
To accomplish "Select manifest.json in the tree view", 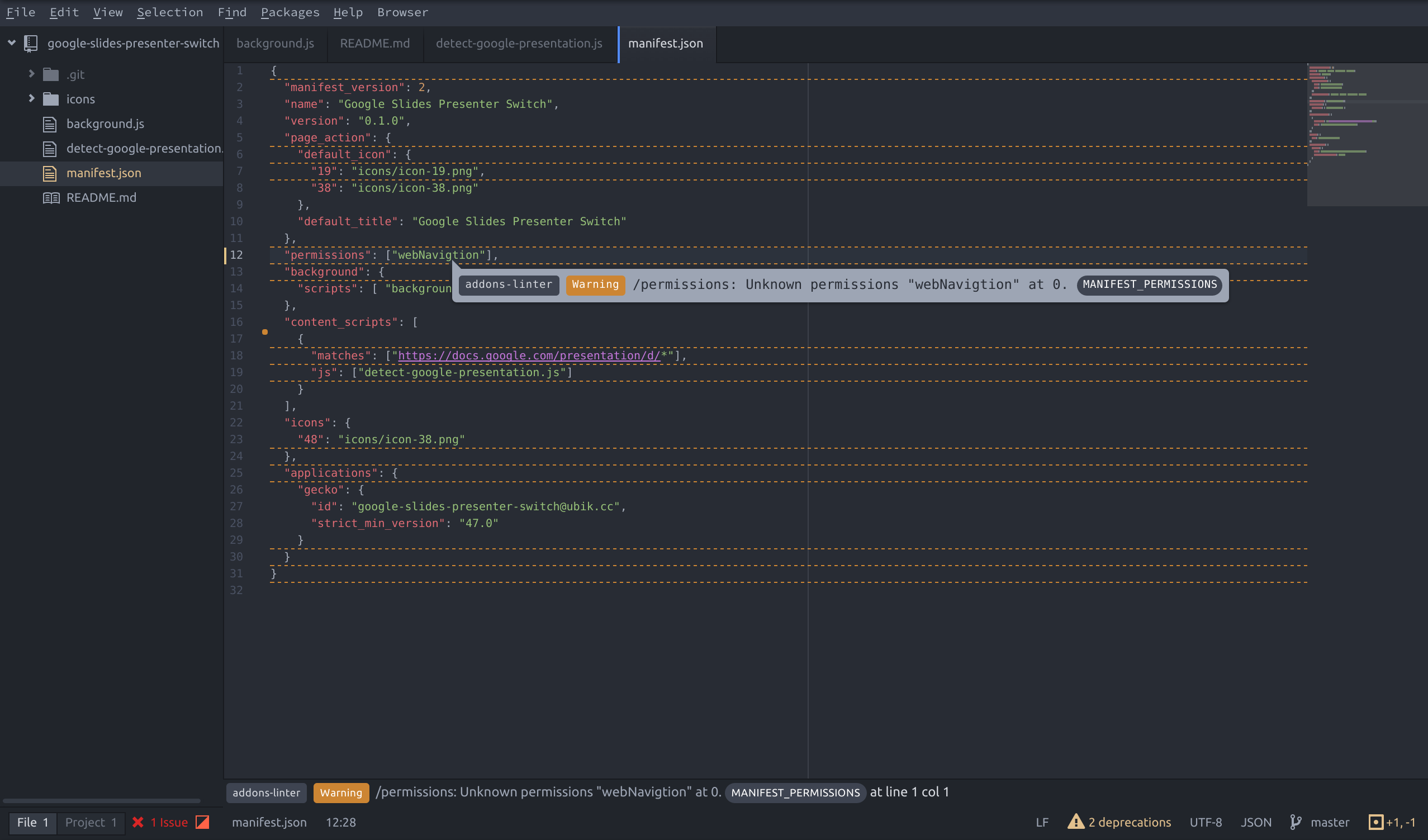I will point(104,173).
